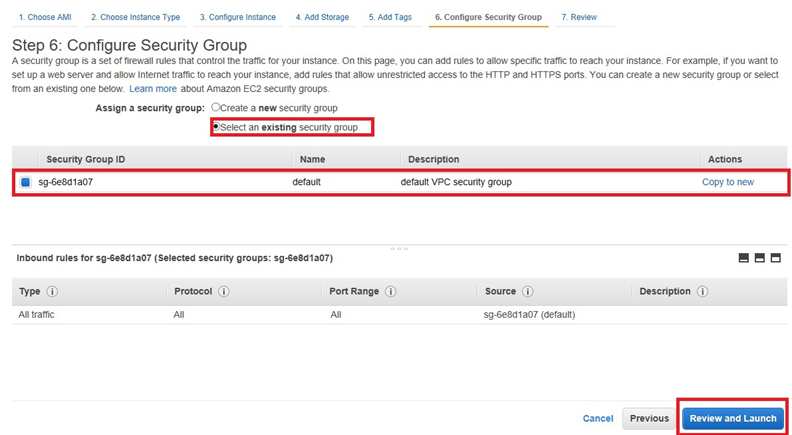Toggle the checkbox for sg-6e8d1a07
The height and width of the screenshot is (435, 792).
(x=26, y=183)
